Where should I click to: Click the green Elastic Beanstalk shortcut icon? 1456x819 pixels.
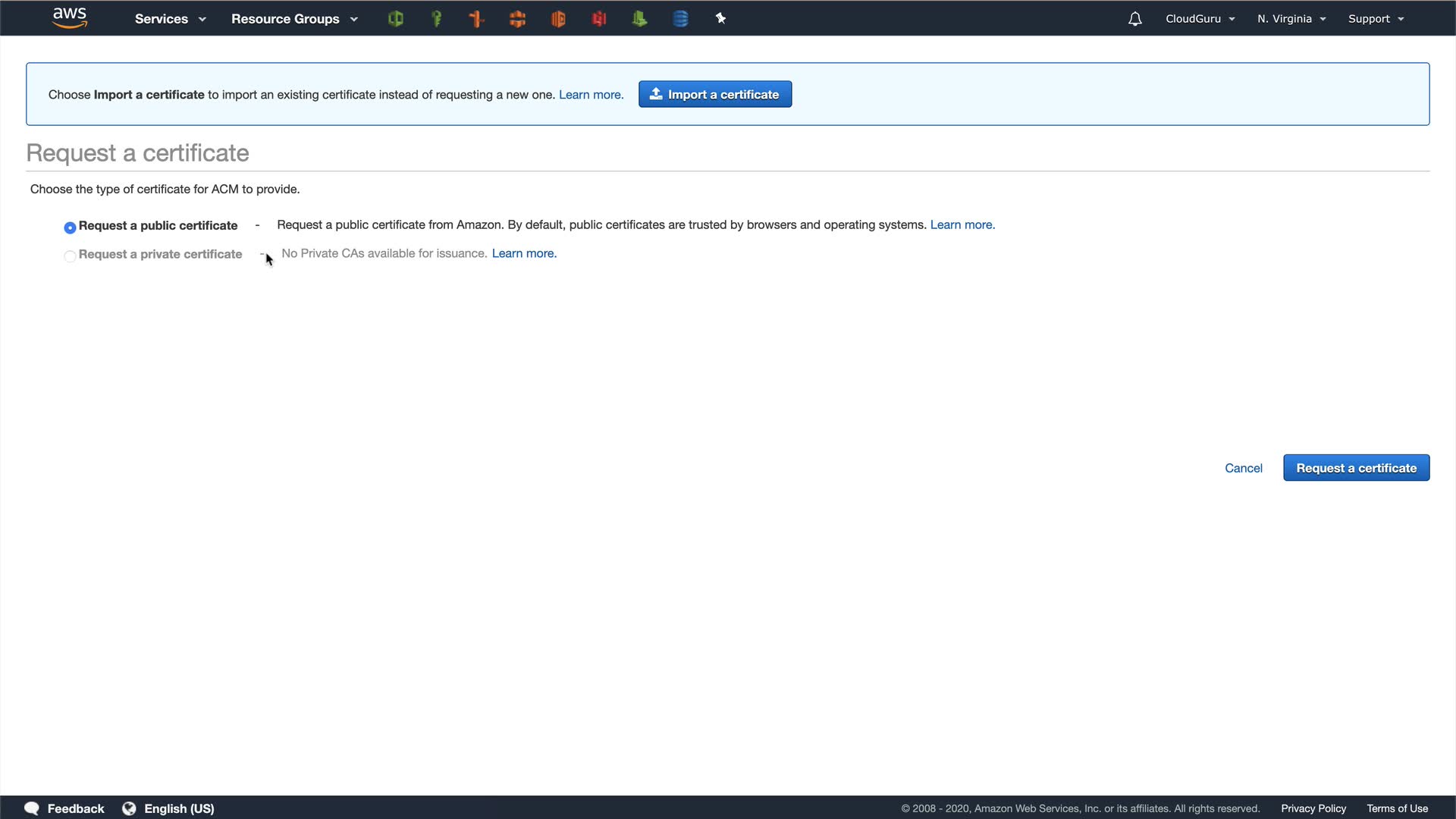point(639,19)
